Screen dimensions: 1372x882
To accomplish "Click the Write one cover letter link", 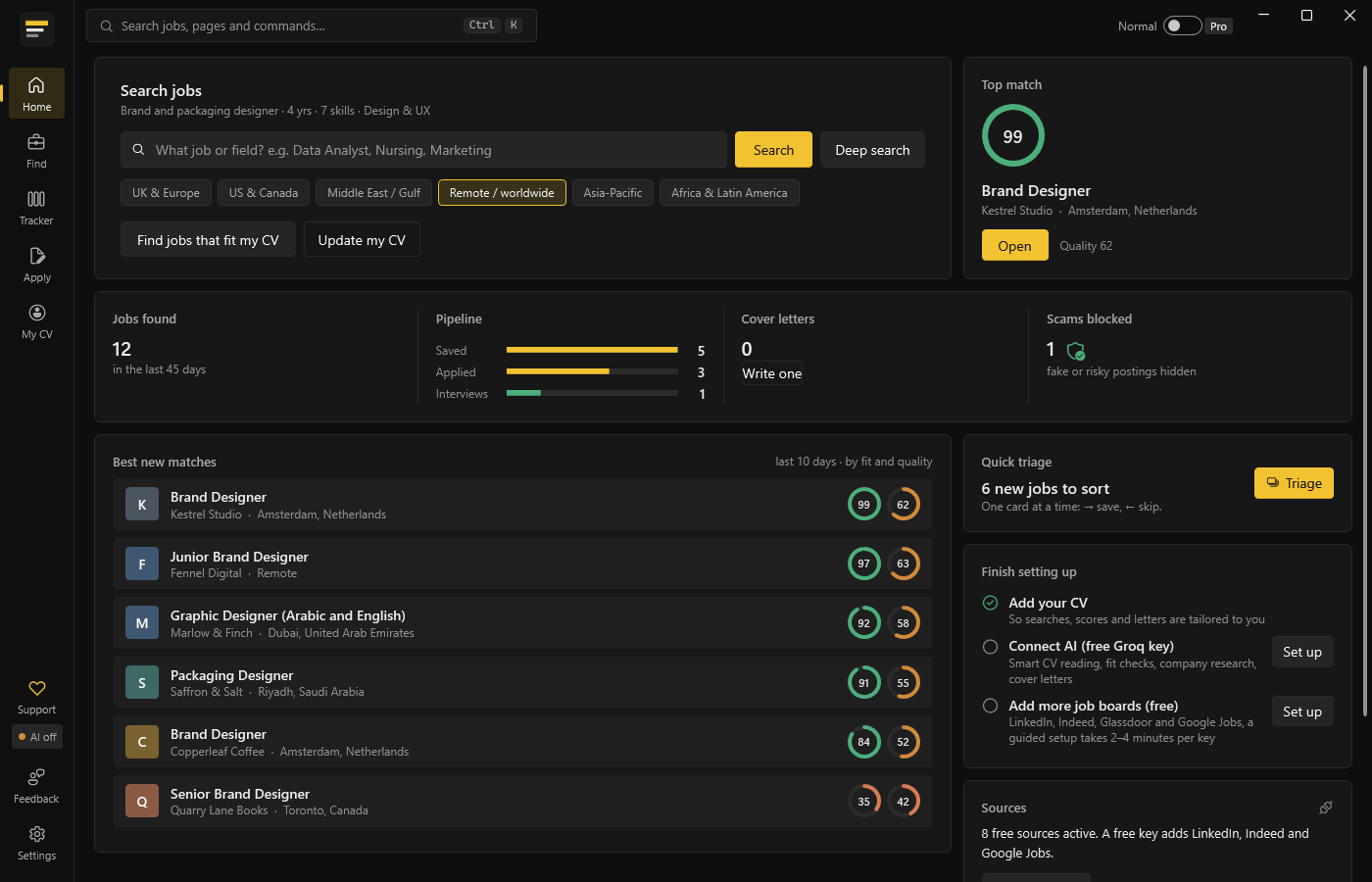I will tap(772, 373).
